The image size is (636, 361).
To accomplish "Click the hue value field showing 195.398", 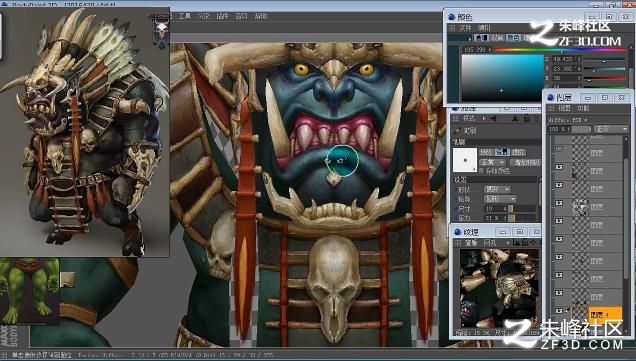I will 477,50.
